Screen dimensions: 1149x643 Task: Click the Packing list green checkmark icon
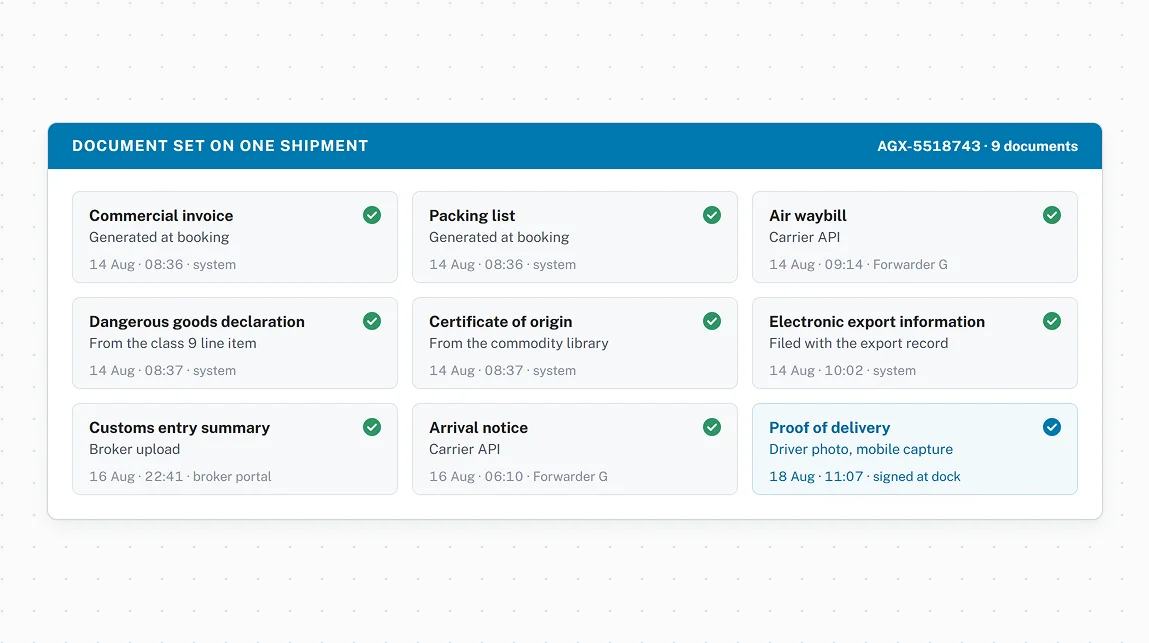pos(712,215)
